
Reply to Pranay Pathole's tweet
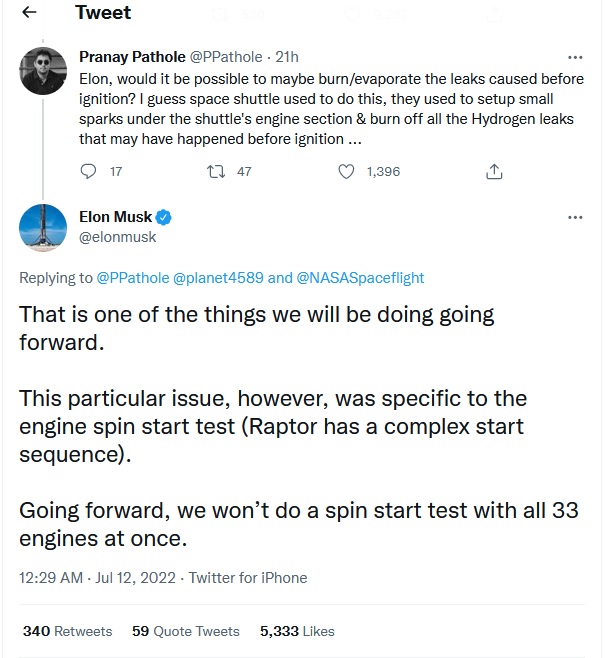88,172
